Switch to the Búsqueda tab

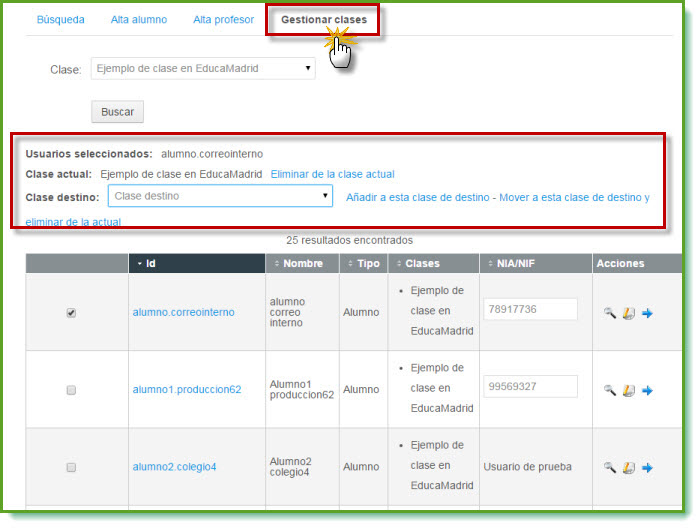[x=60, y=20]
